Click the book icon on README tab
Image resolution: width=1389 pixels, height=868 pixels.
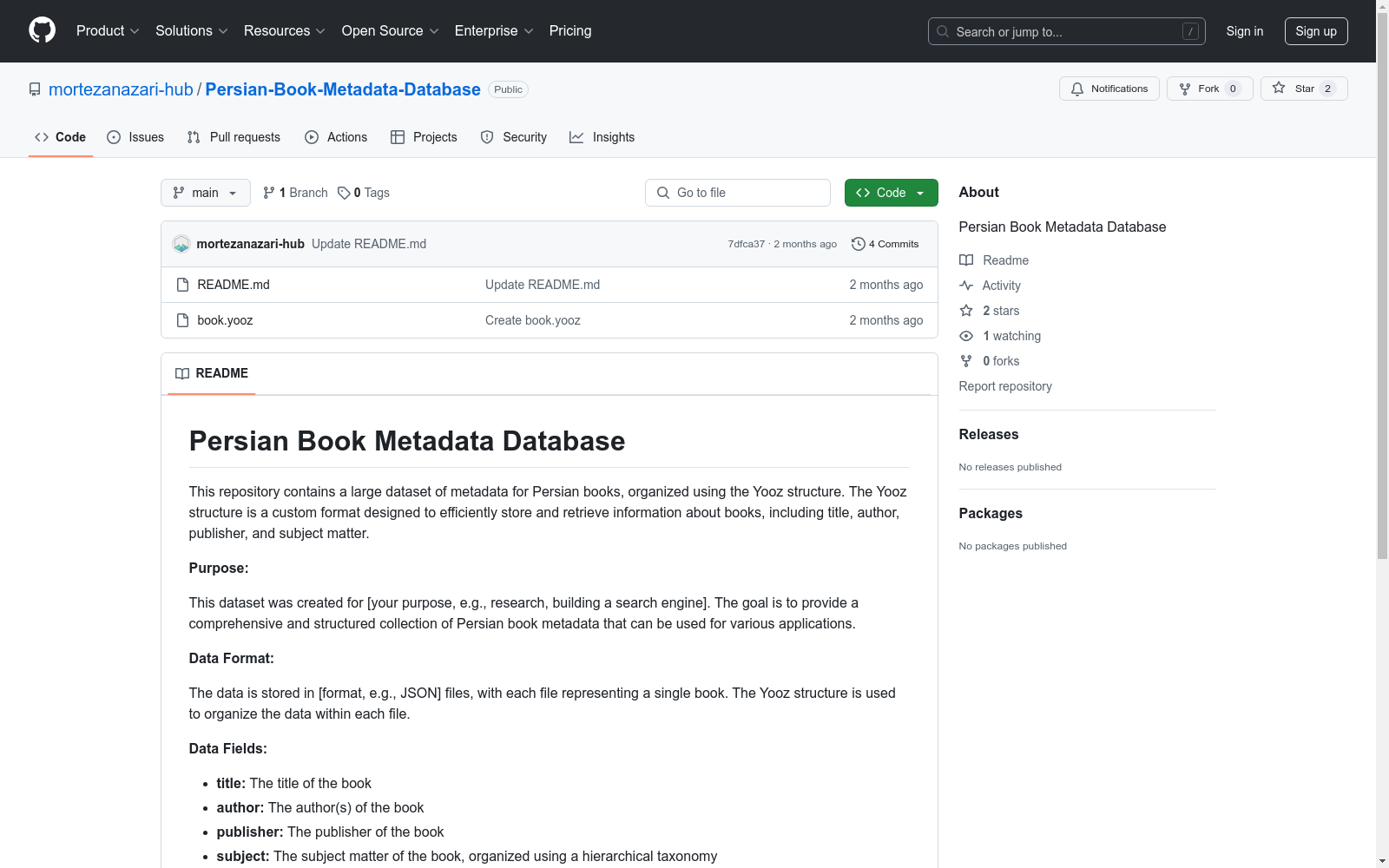(182, 373)
